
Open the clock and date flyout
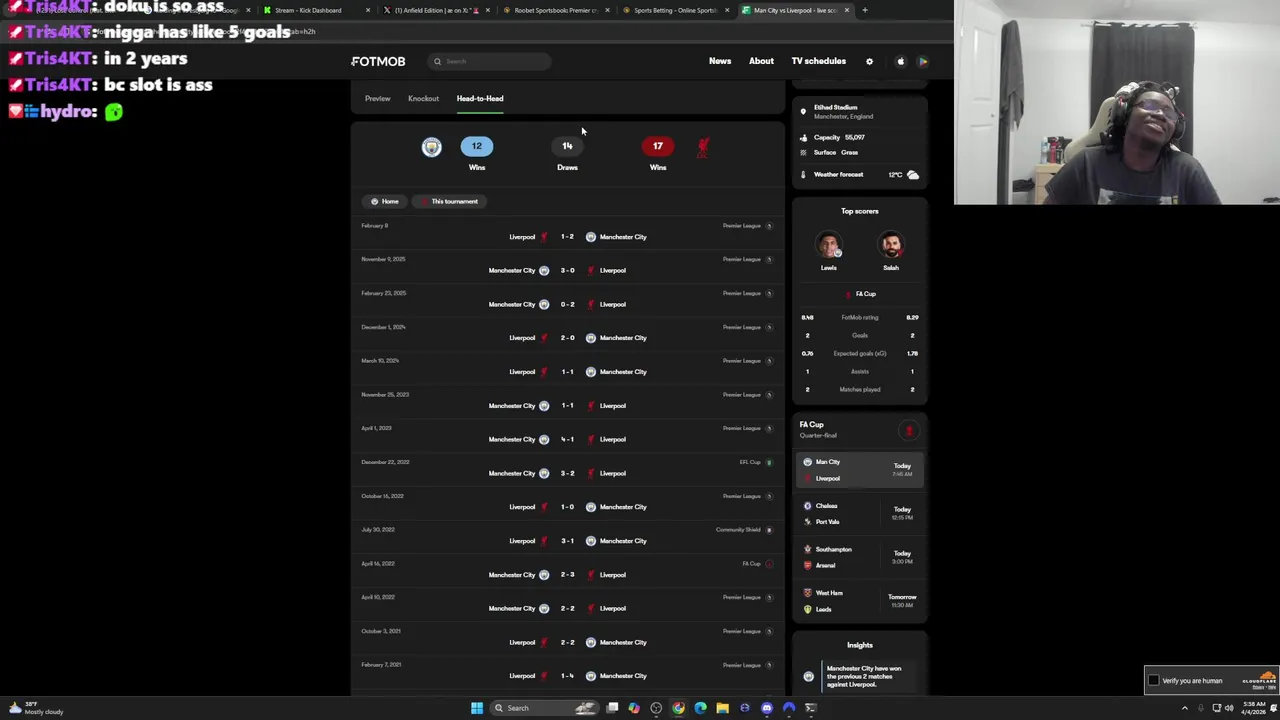coord(1253,708)
